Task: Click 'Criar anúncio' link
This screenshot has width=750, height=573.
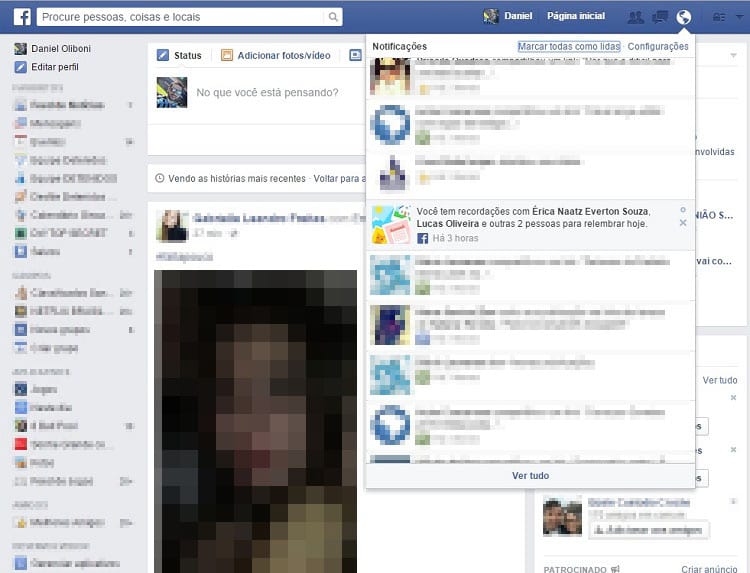Action: [x=709, y=568]
